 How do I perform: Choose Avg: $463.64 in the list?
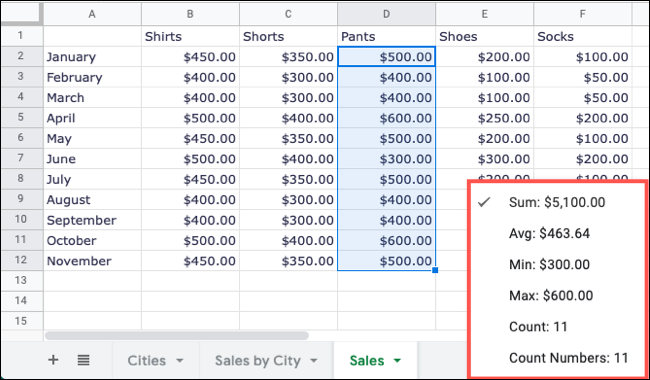(549, 233)
